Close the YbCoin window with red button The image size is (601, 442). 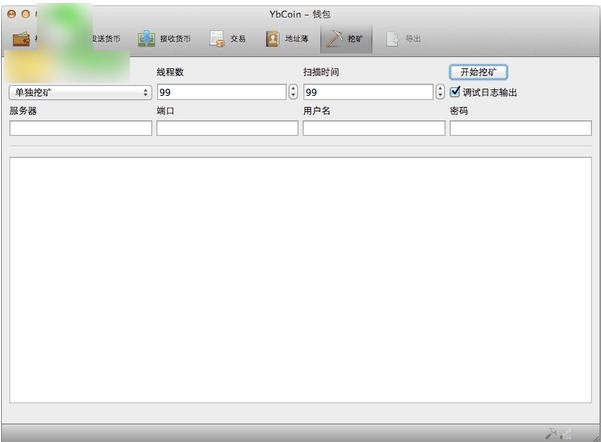coord(12,14)
